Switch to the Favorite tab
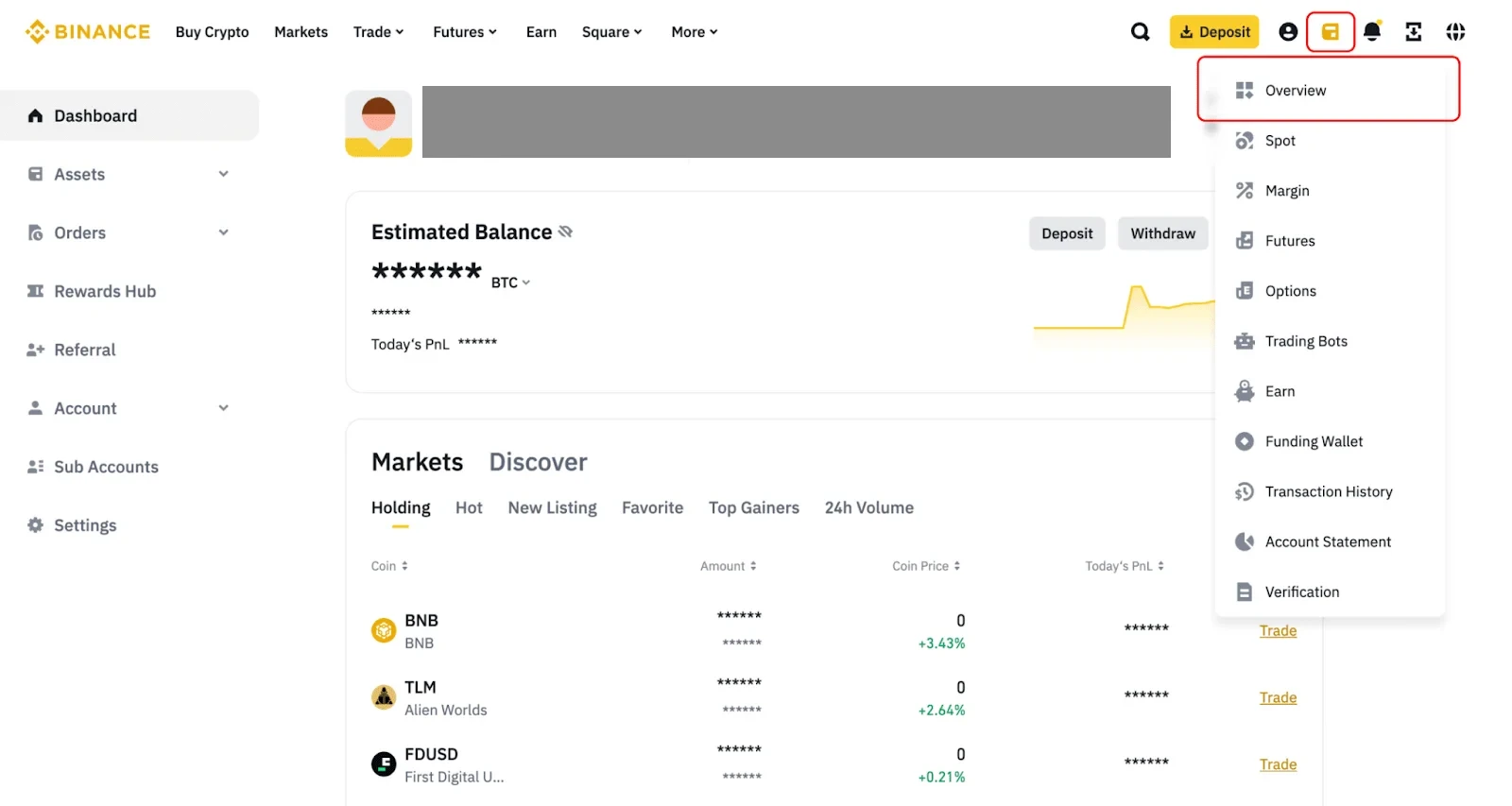 click(653, 507)
